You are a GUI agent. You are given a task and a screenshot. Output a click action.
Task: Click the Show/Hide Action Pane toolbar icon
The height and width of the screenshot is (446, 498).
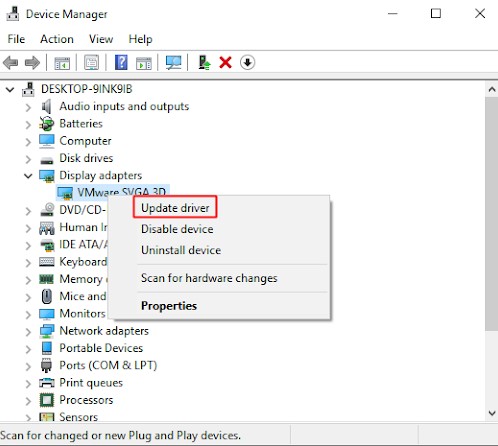(x=144, y=63)
